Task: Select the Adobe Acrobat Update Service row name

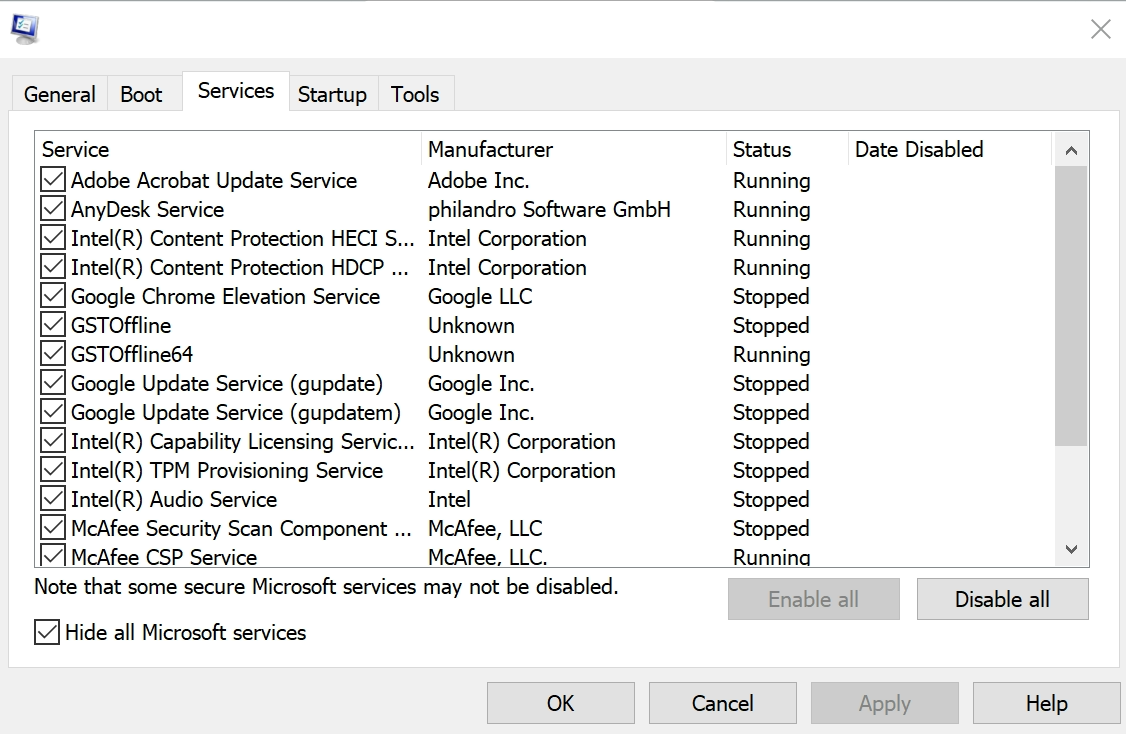Action: 213,180
